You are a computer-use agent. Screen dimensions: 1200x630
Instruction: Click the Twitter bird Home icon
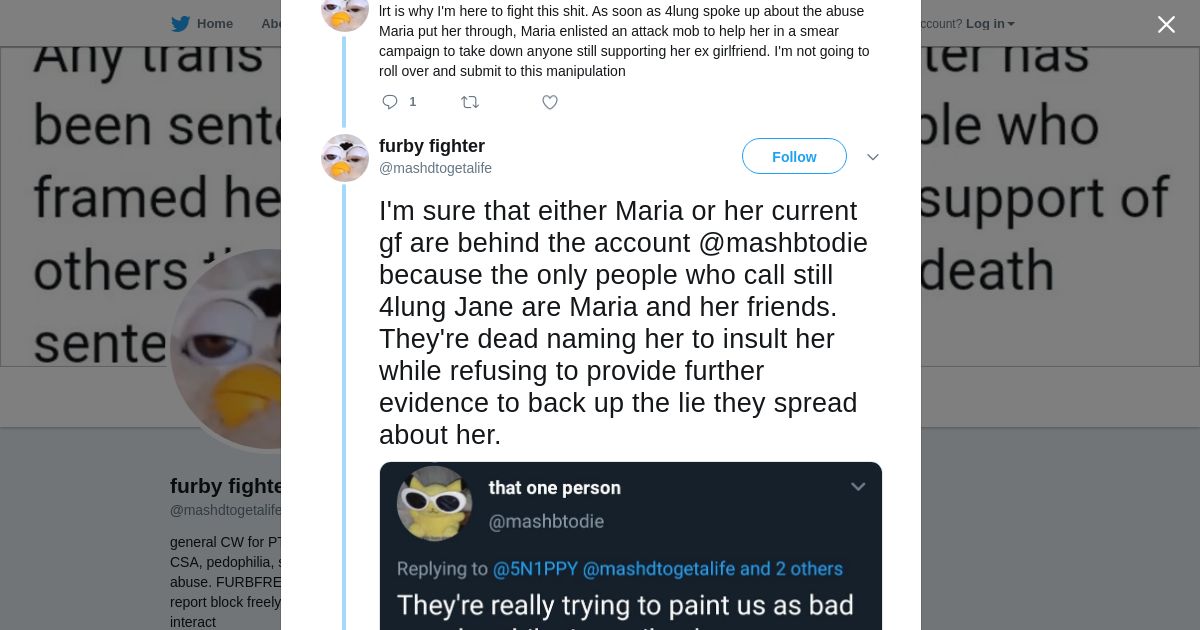[181, 24]
